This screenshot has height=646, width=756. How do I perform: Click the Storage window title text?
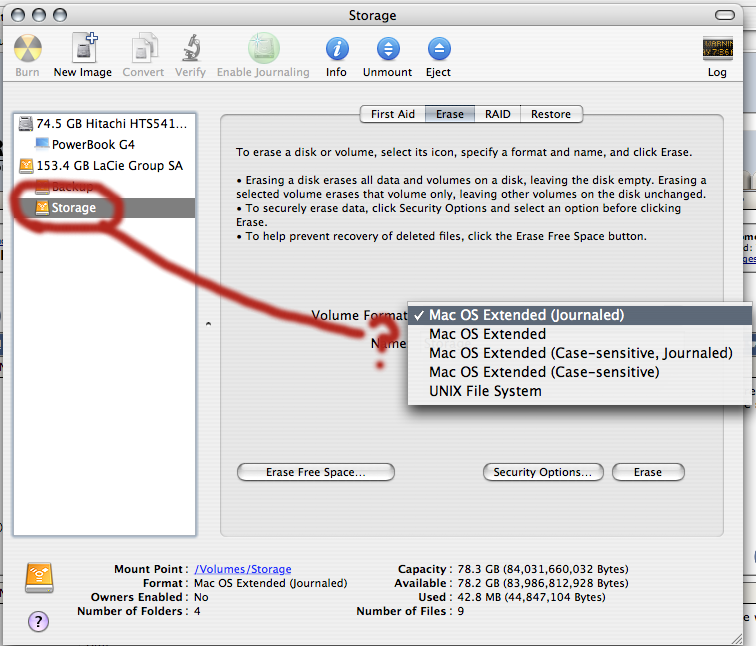(373, 15)
